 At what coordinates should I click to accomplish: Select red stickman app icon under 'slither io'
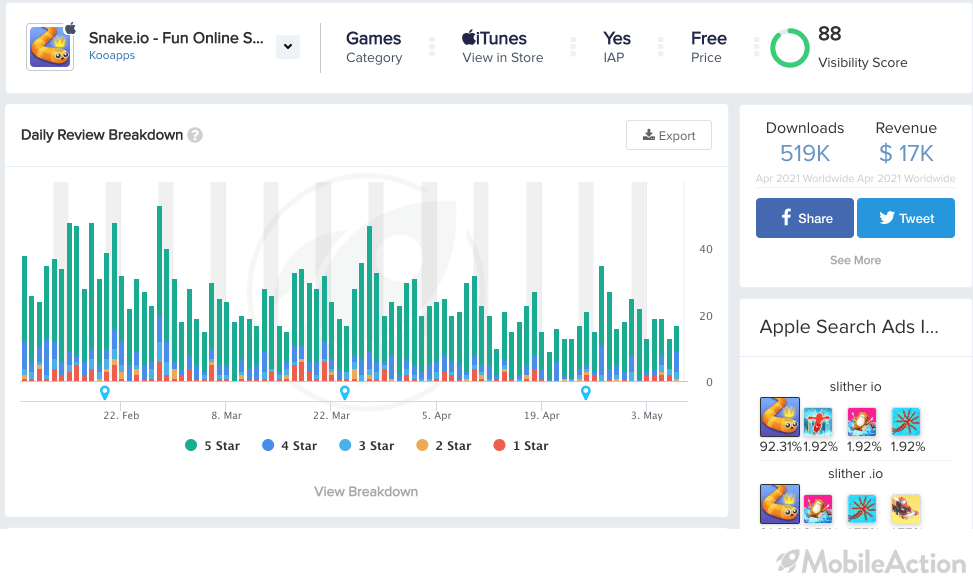pyautogui.click(x=818, y=422)
